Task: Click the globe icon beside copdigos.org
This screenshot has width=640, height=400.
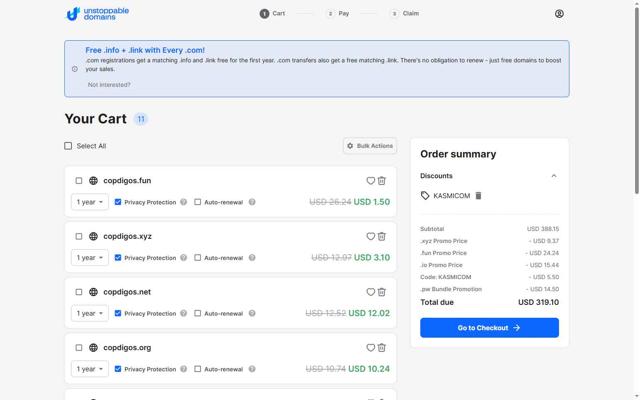Action: tap(93, 347)
